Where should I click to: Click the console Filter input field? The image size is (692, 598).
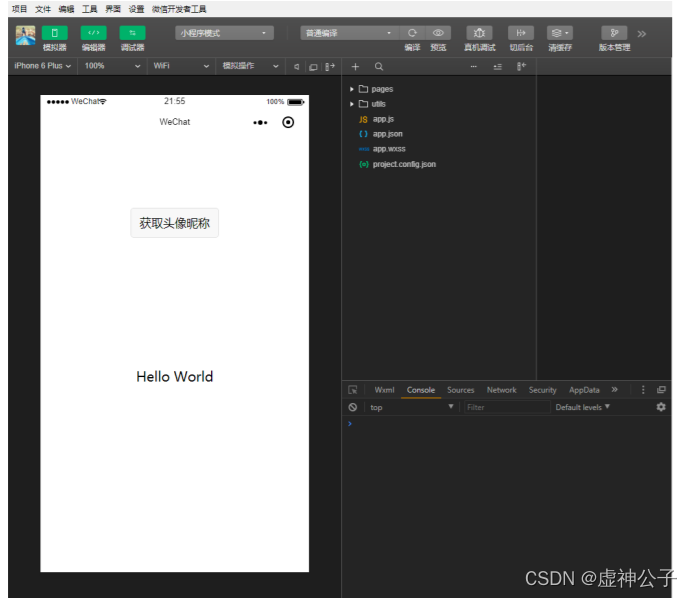click(x=507, y=407)
